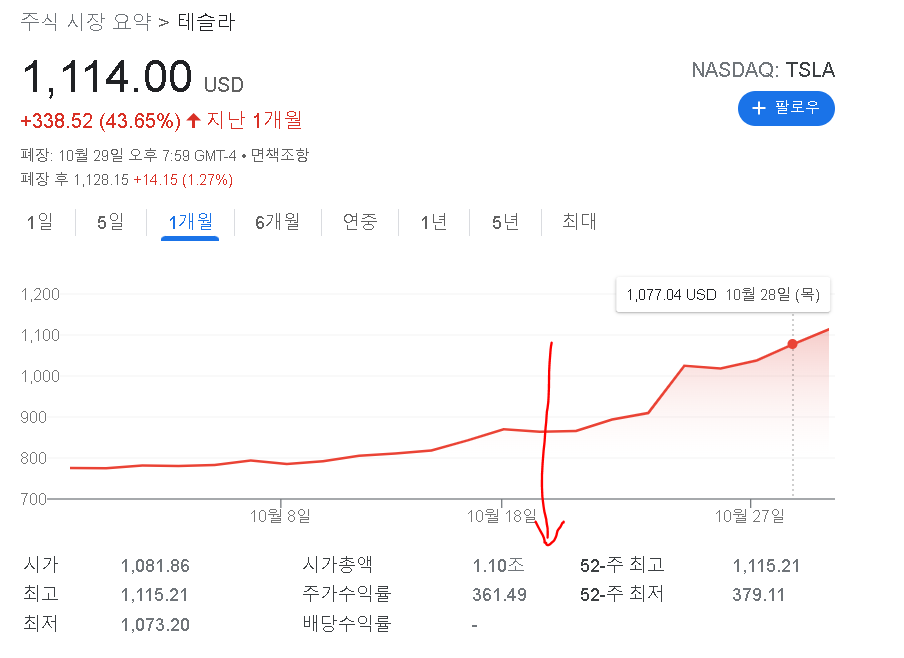Click the red data point on the chart

[x=793, y=344]
